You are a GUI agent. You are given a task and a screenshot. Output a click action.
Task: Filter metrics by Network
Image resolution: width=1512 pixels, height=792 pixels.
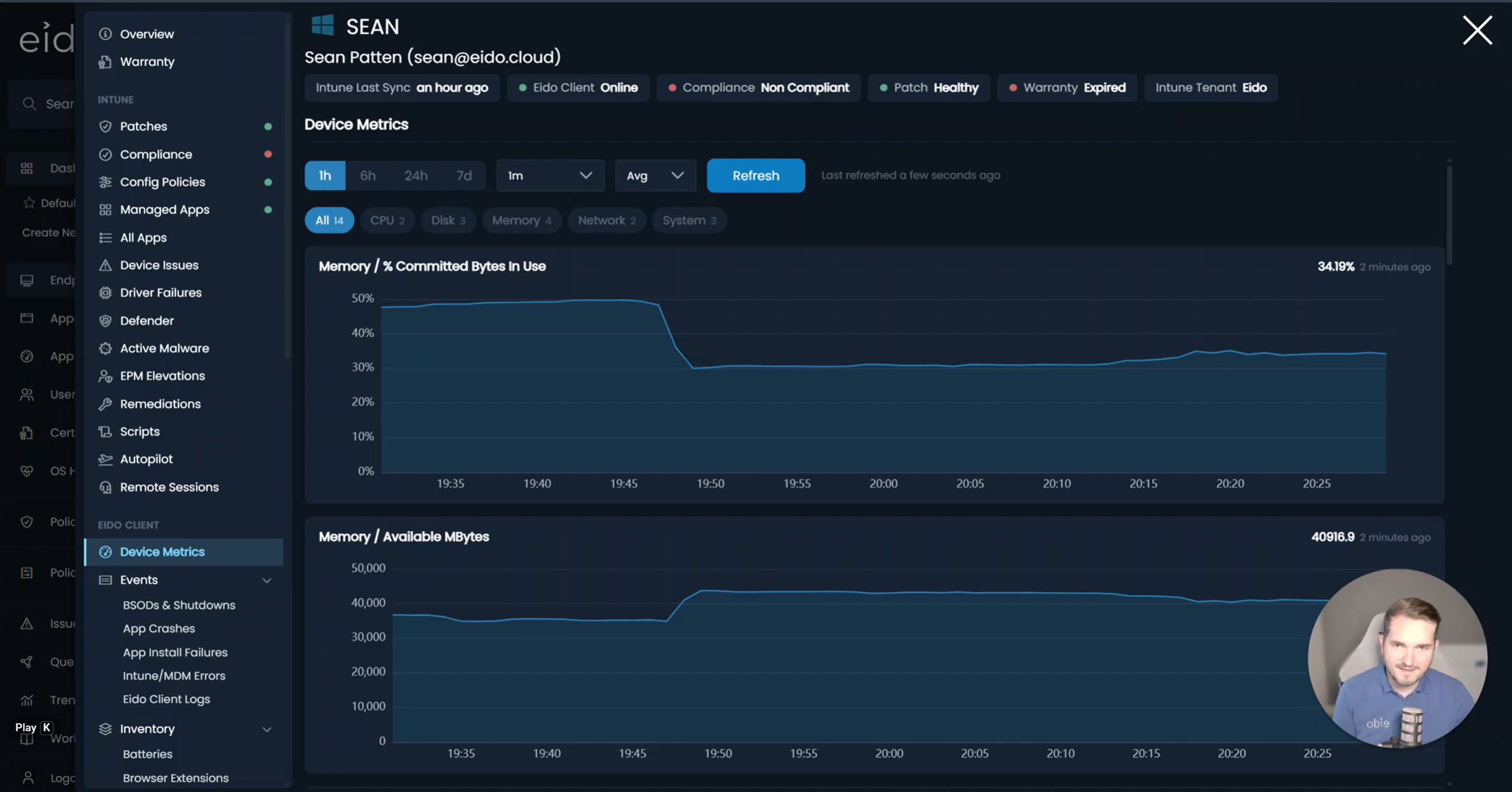pyautogui.click(x=607, y=221)
